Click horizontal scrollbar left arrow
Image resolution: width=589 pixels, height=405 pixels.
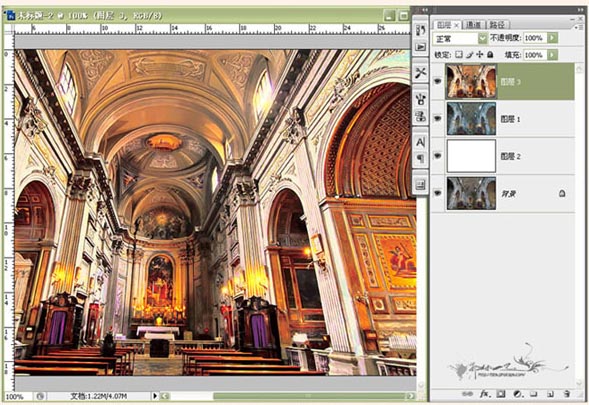coord(165,396)
